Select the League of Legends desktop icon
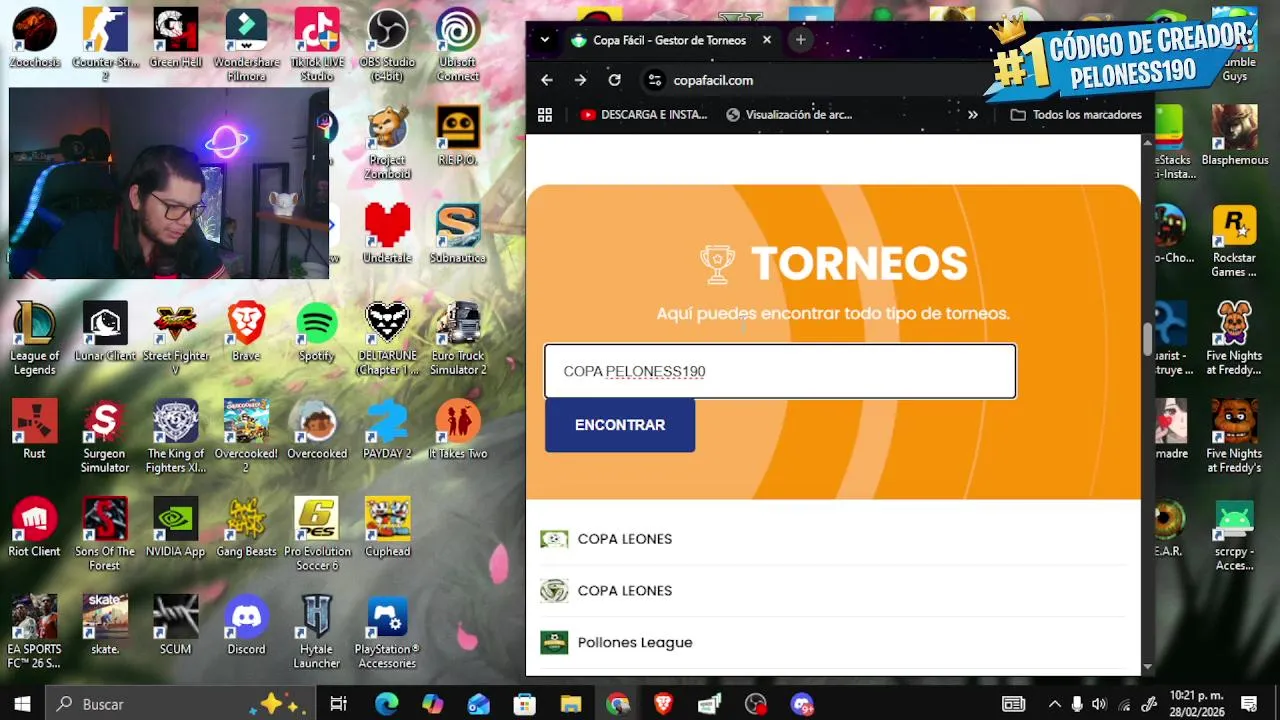Image resolution: width=1280 pixels, height=720 pixels. 34,338
